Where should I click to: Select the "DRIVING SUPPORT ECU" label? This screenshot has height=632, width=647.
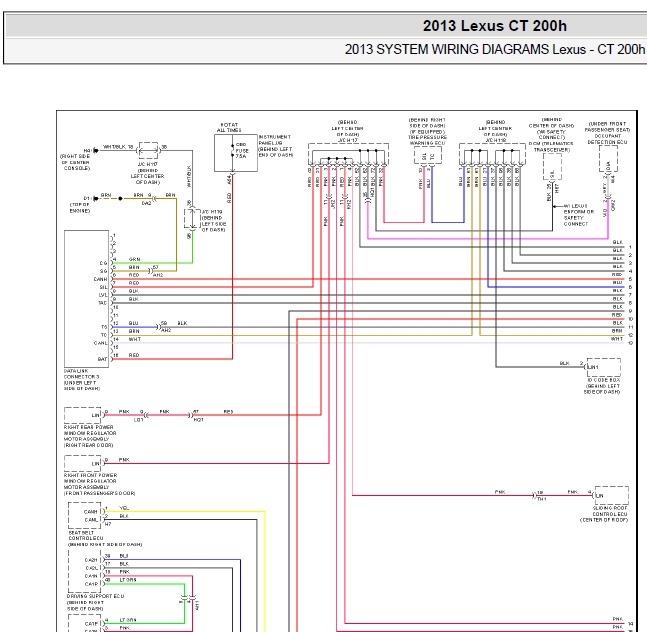coord(95,596)
